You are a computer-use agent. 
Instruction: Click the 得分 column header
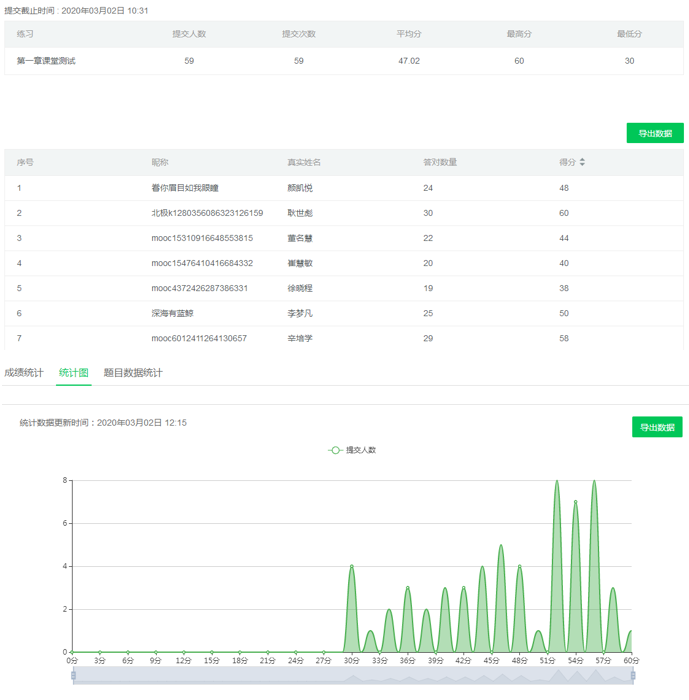[x=567, y=162]
